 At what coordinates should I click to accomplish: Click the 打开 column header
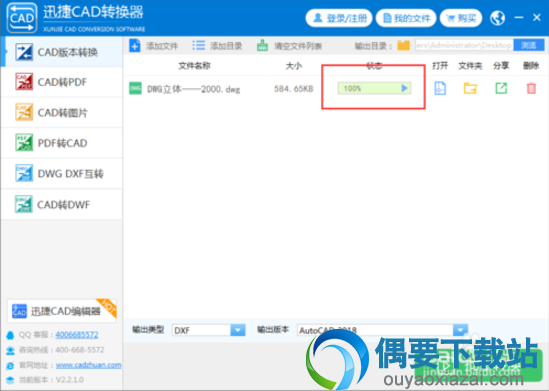coord(440,65)
